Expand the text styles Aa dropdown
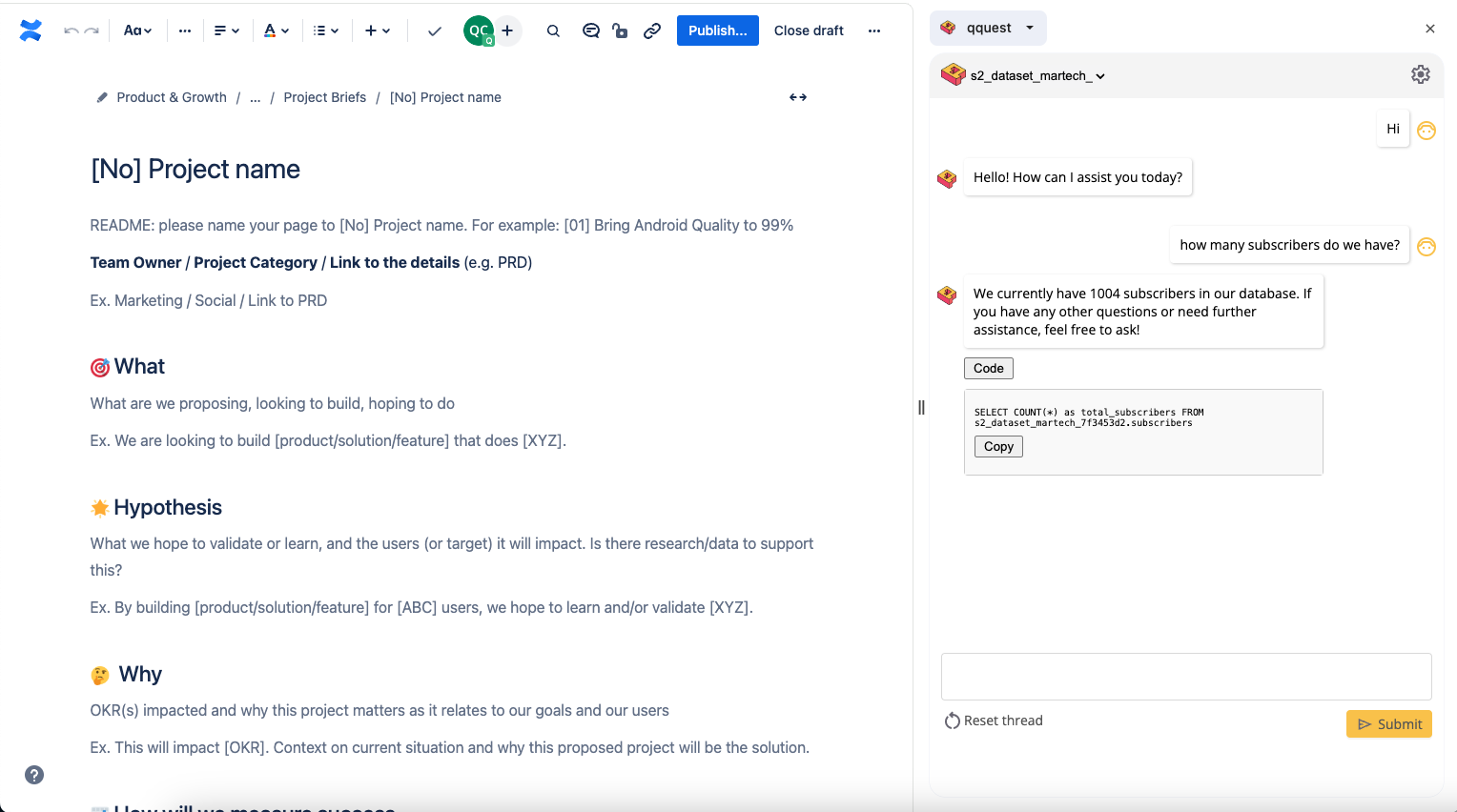The width and height of the screenshot is (1457, 812). click(137, 30)
